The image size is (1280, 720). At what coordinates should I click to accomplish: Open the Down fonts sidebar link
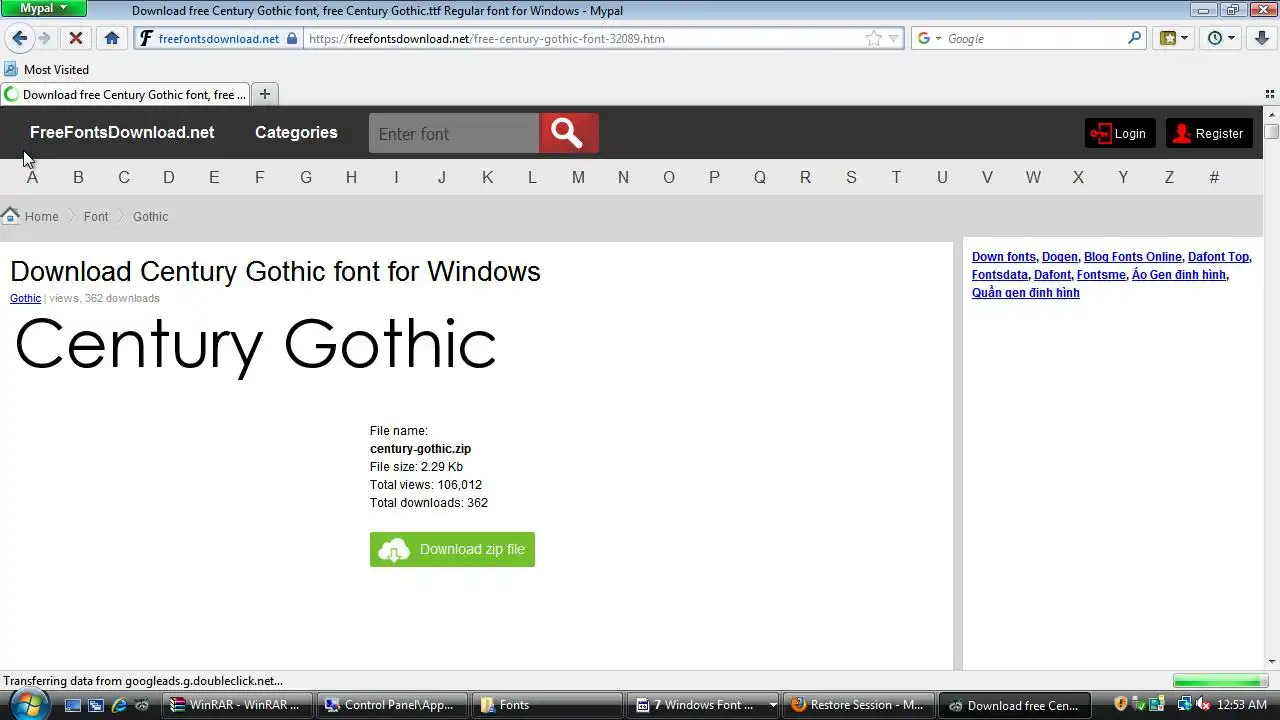[x=1004, y=257]
